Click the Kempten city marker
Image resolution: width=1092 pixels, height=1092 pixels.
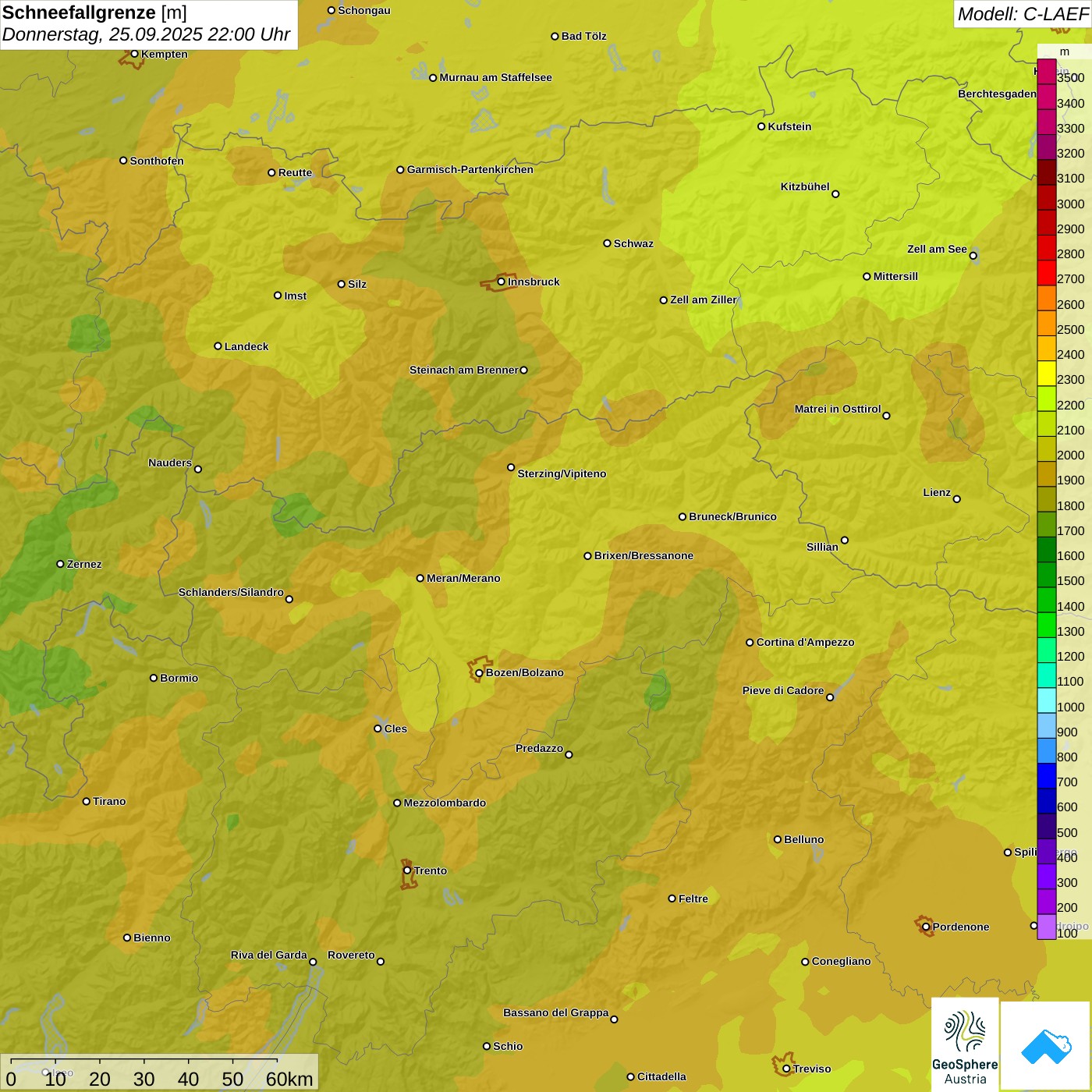pos(134,54)
